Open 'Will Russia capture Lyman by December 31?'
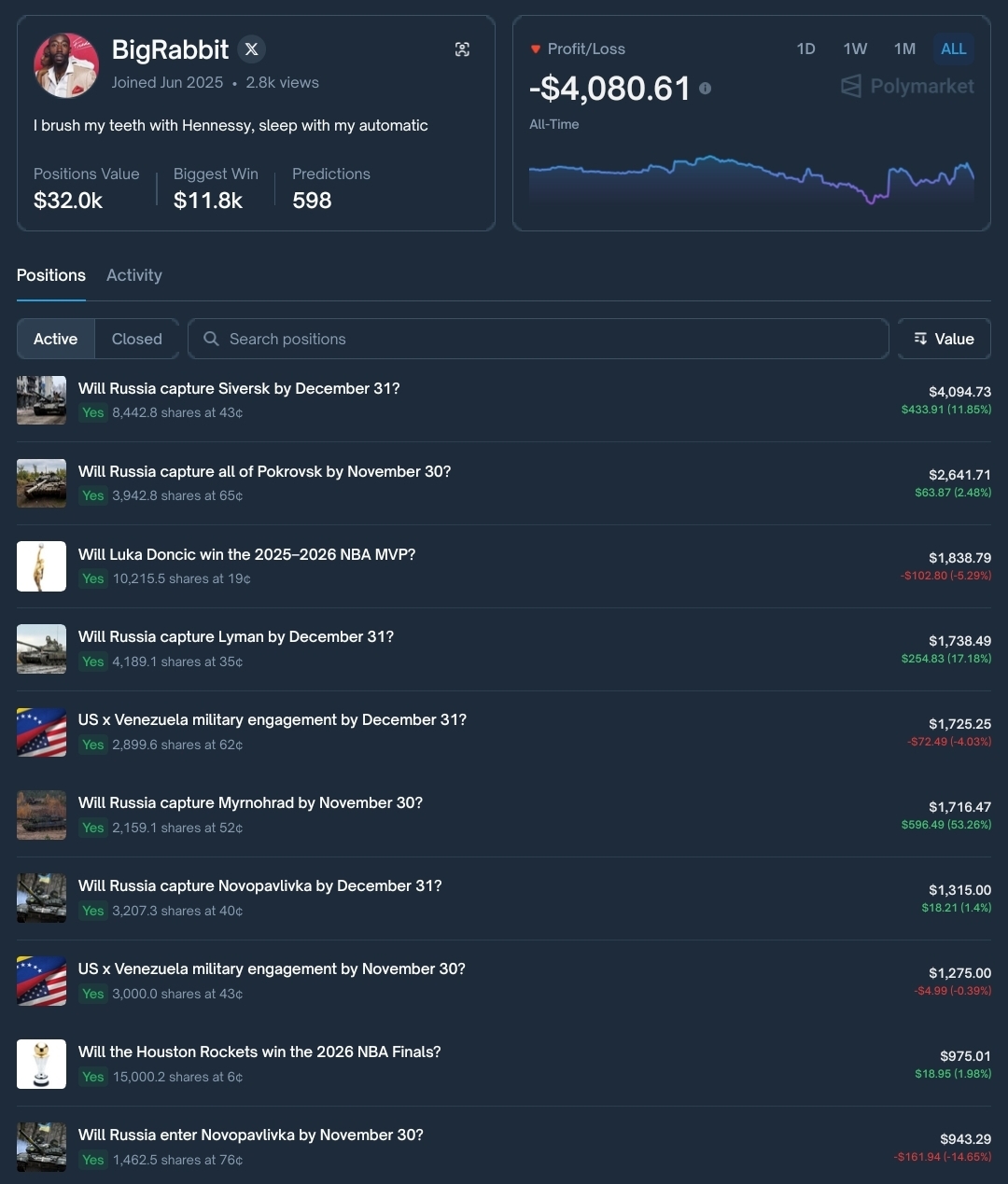 pos(236,636)
